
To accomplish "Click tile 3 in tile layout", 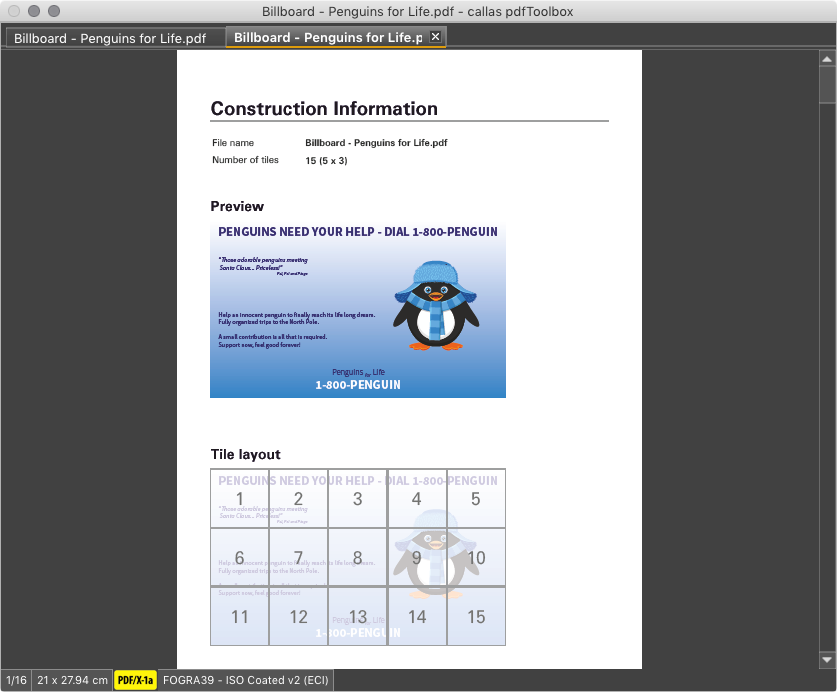I will point(358,499).
